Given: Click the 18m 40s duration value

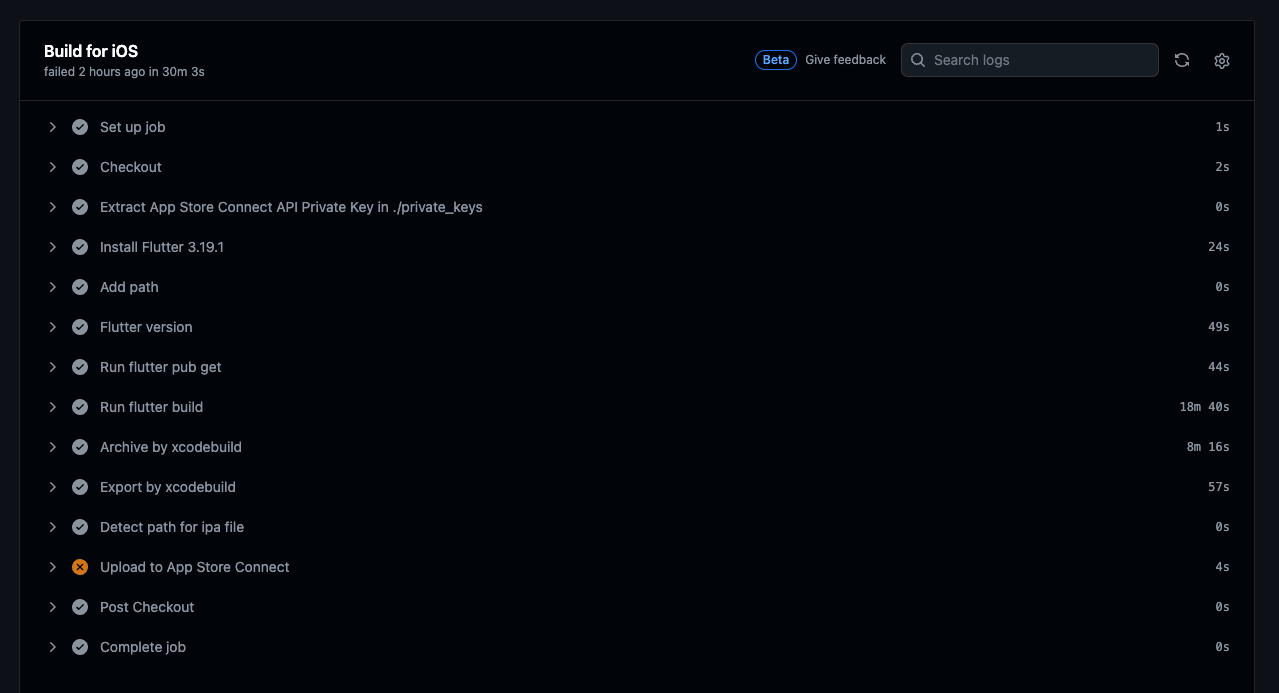Looking at the screenshot, I should click(x=1204, y=407).
